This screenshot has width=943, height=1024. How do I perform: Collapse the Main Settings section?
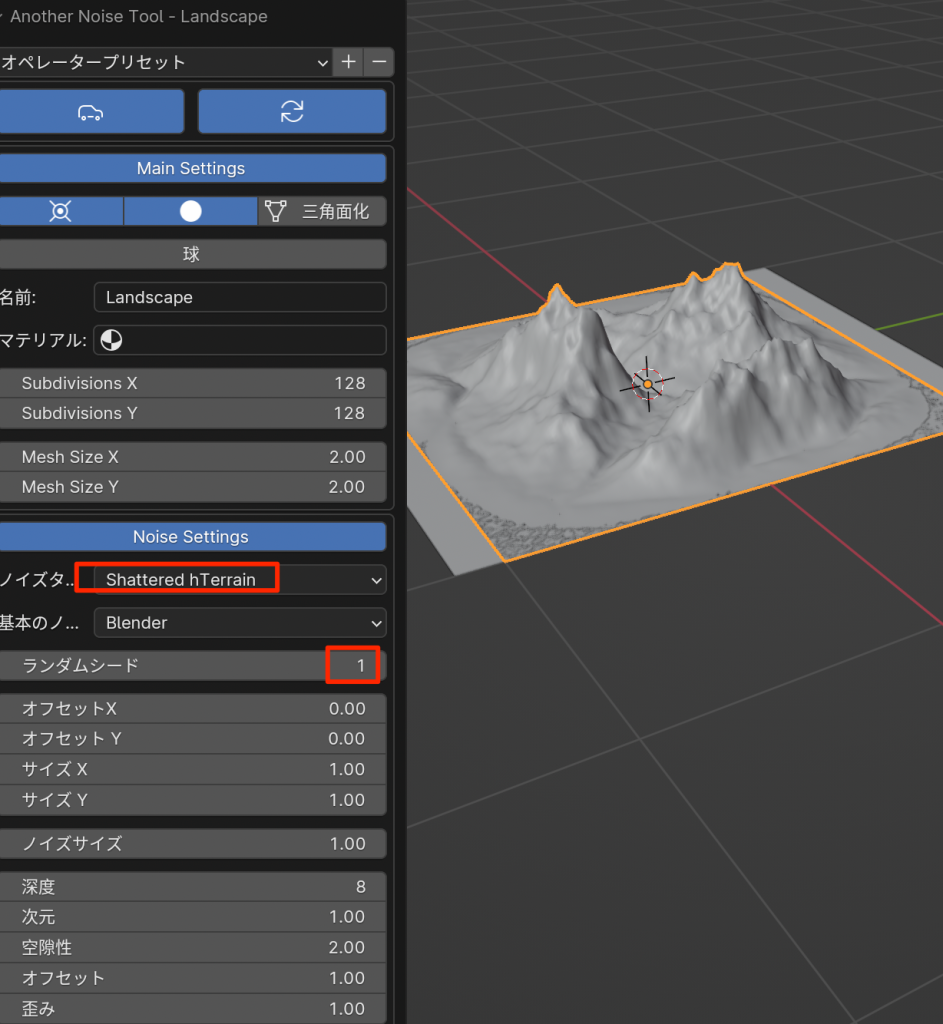tap(191, 168)
